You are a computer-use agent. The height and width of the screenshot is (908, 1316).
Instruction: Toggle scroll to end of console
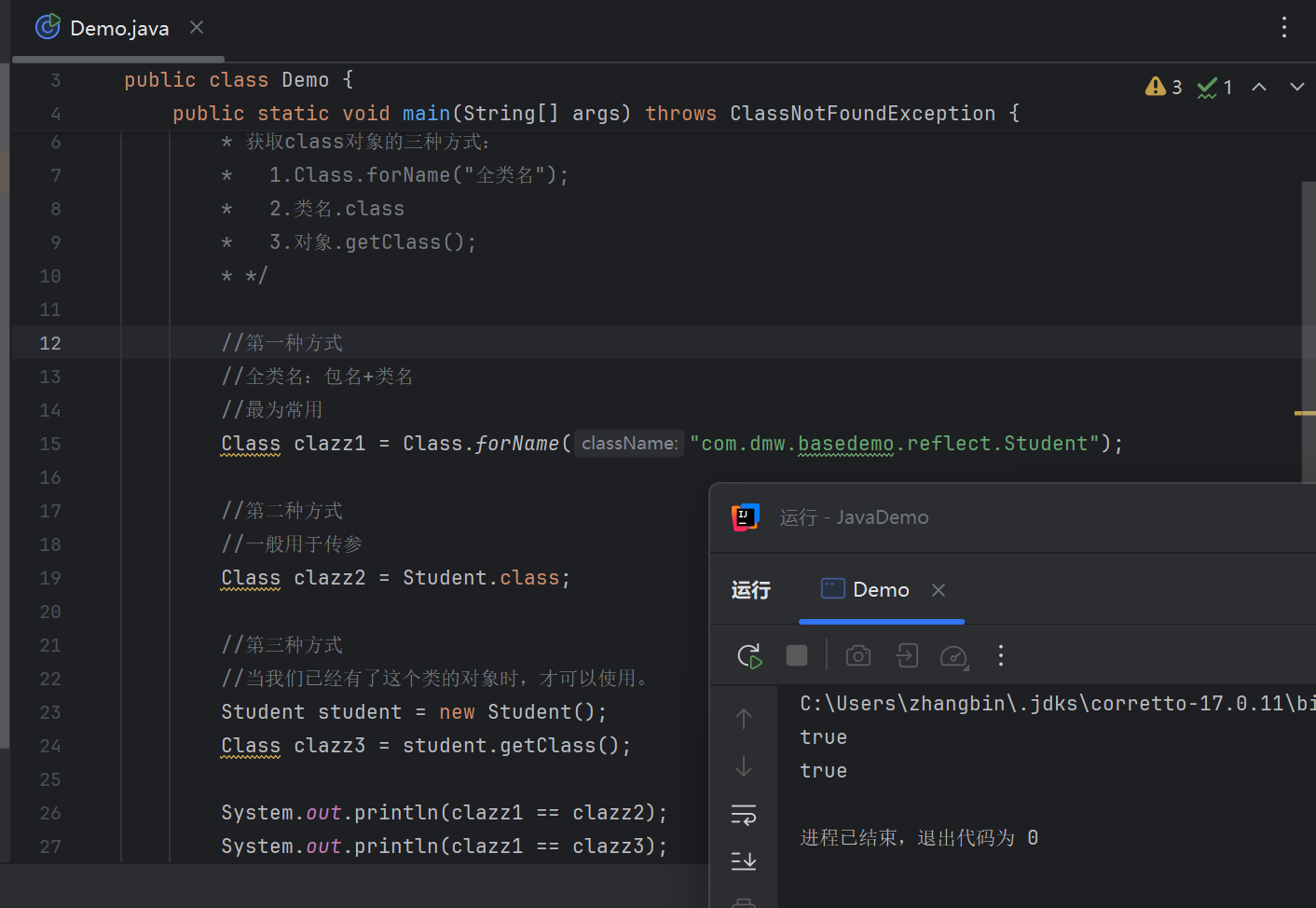click(744, 860)
